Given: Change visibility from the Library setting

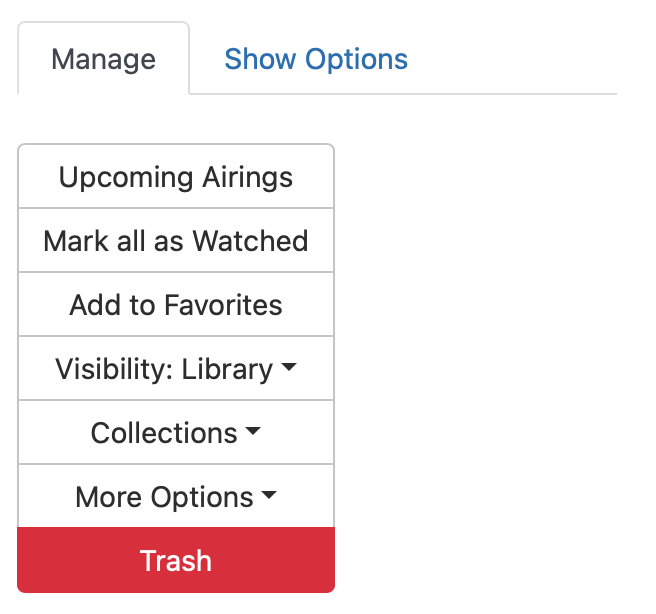Looking at the screenshot, I should 176,369.
